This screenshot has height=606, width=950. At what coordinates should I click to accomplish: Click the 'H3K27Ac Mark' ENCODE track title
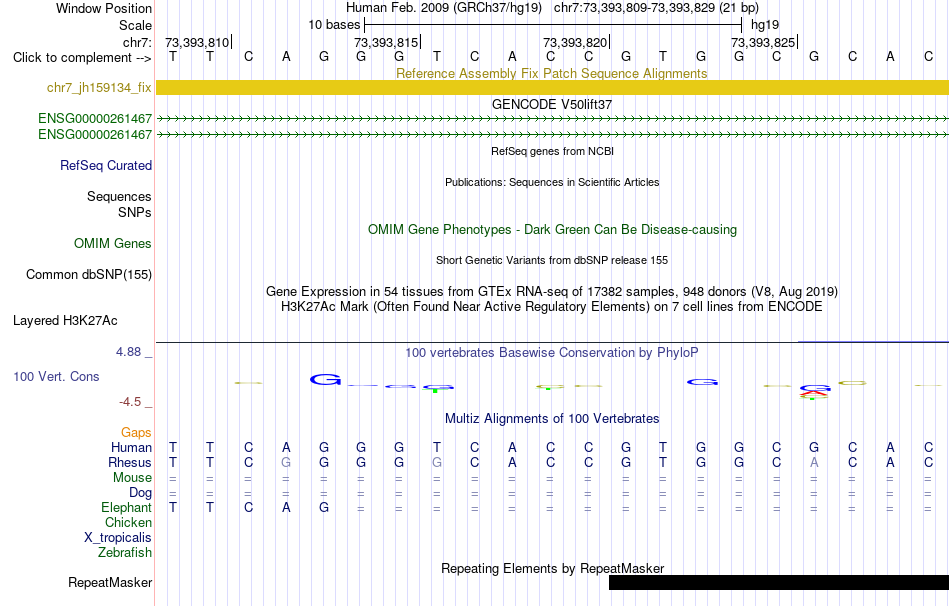pyautogui.click(x=552, y=307)
